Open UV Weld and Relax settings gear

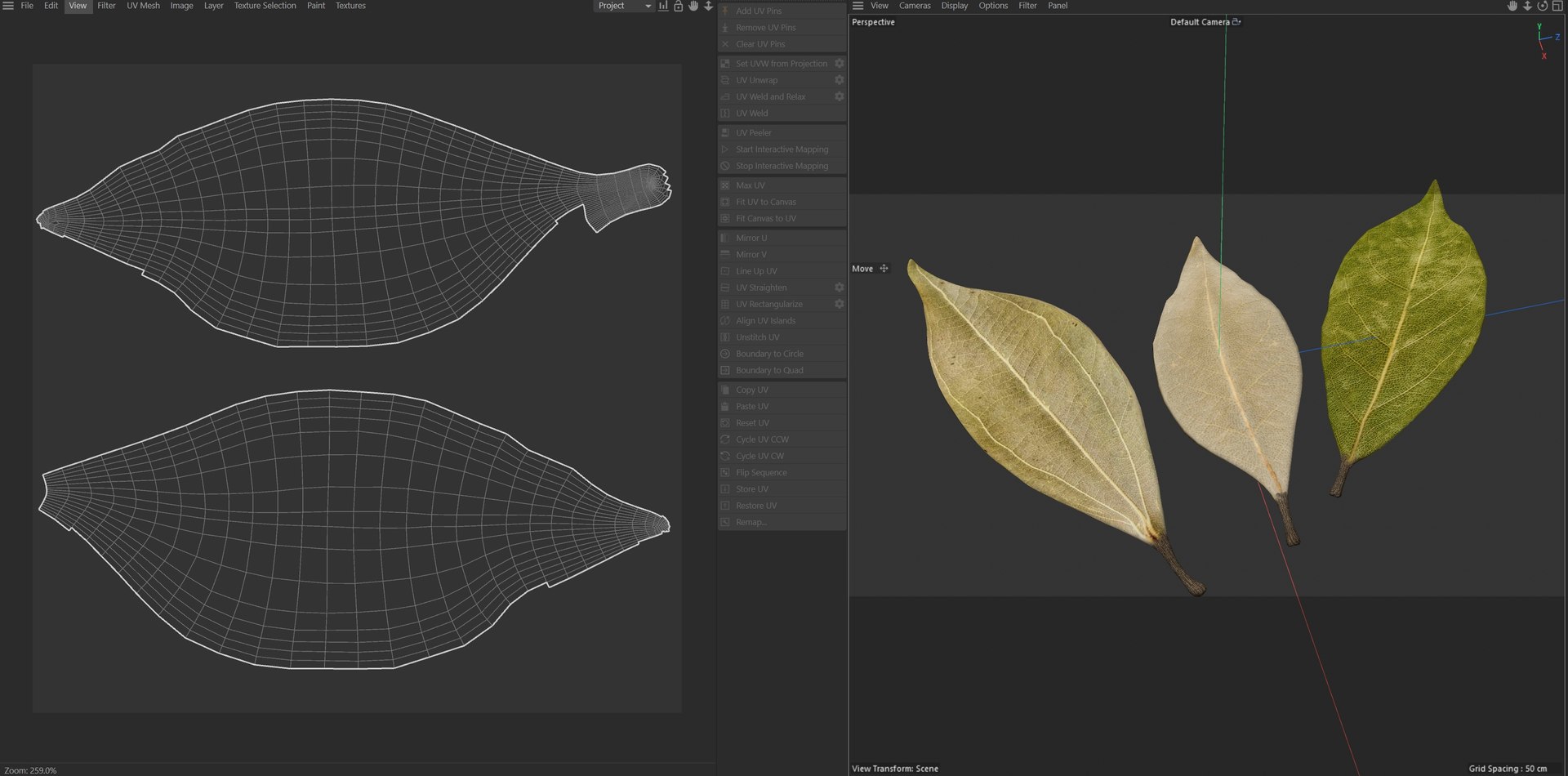(x=839, y=96)
